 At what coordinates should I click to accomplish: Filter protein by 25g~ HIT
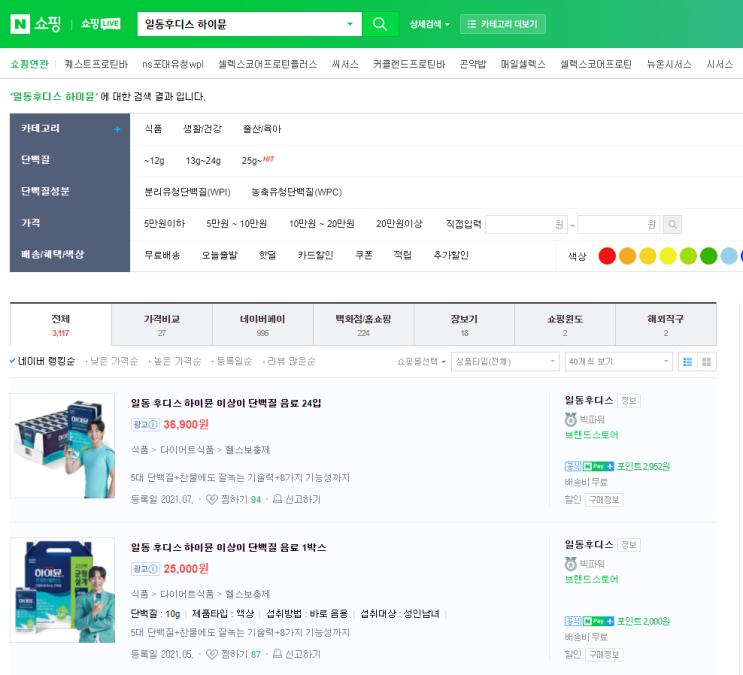tap(258, 160)
